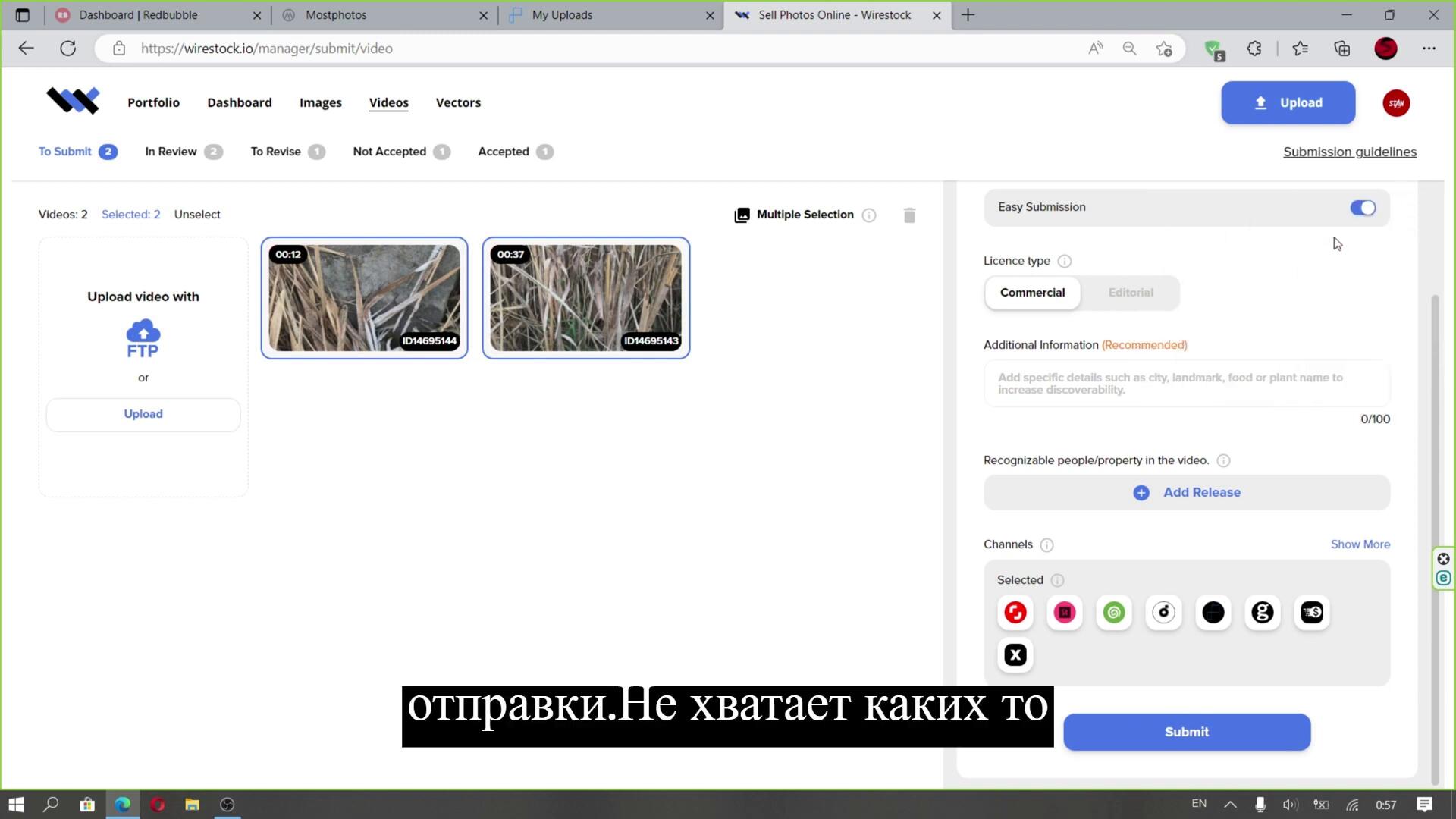Click the green spiral channel icon
Image resolution: width=1456 pixels, height=819 pixels.
point(1114,613)
